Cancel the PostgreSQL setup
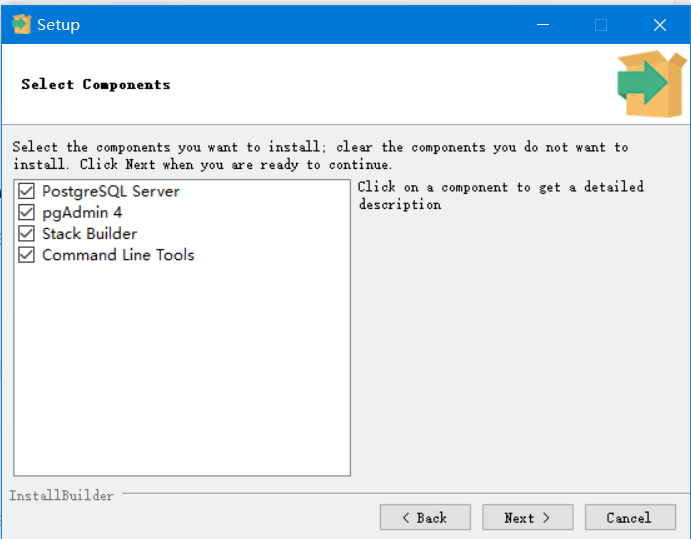This screenshot has width=691, height=539. click(x=629, y=517)
